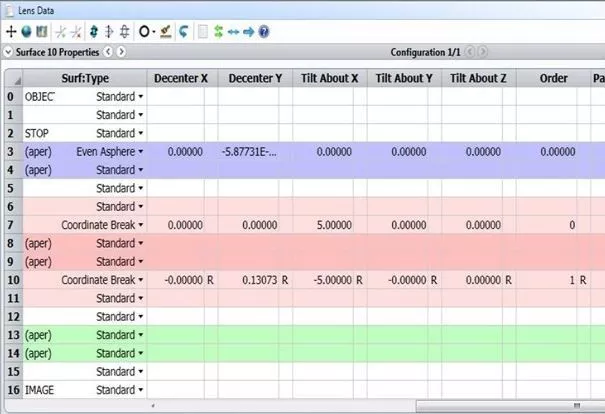The image size is (605, 414).
Task: Click the blue globe toolbar icon
Action: tap(26, 32)
